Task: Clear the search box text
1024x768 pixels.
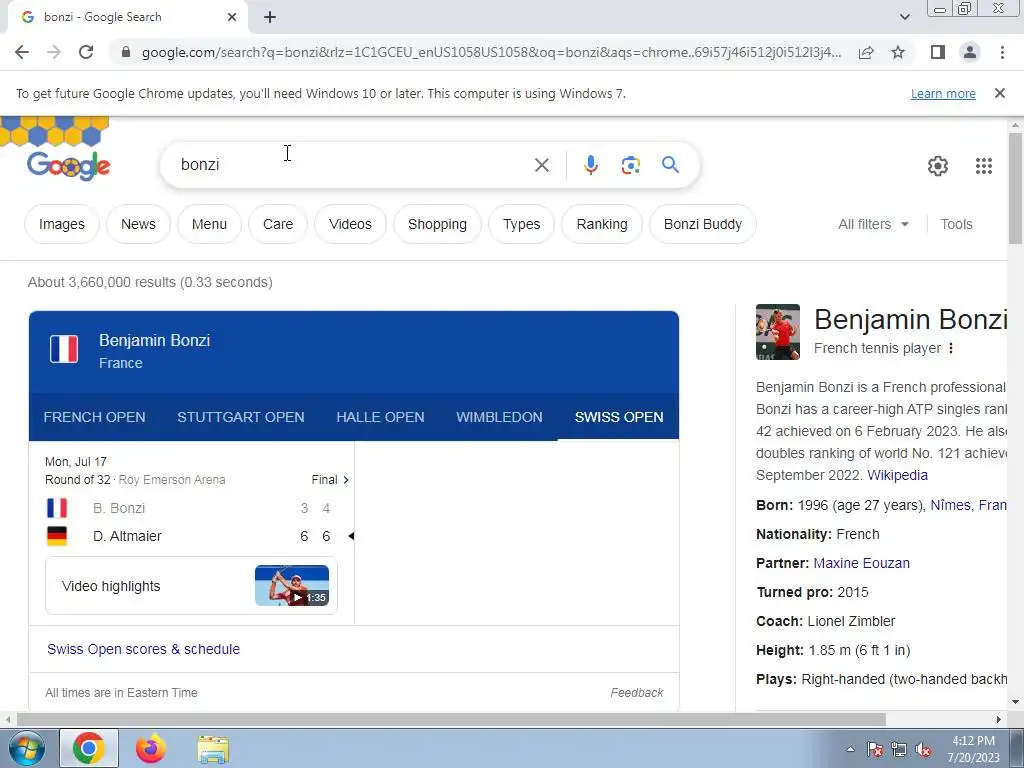Action: [x=541, y=165]
